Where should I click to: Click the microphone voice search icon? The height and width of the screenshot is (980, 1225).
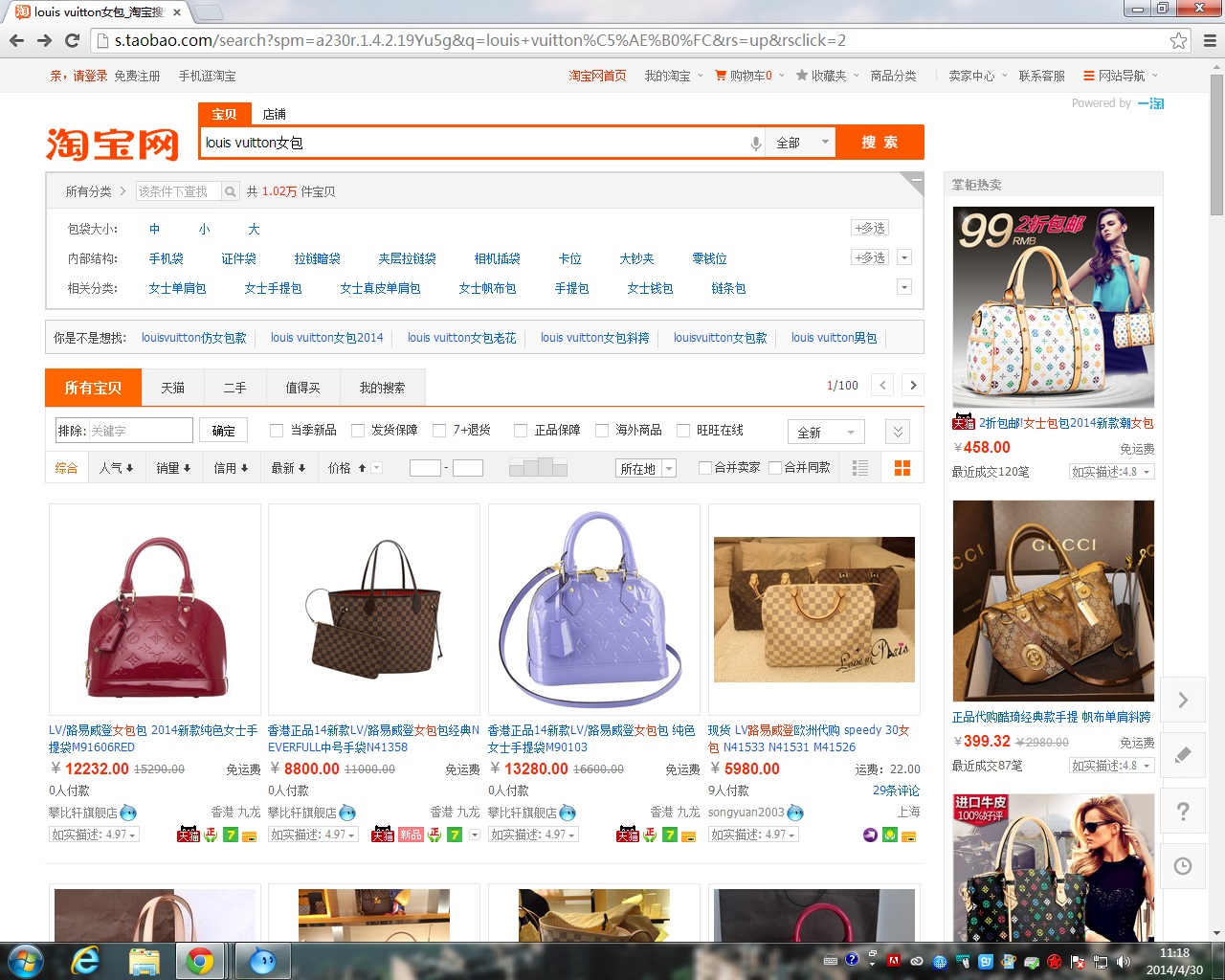pos(755,144)
